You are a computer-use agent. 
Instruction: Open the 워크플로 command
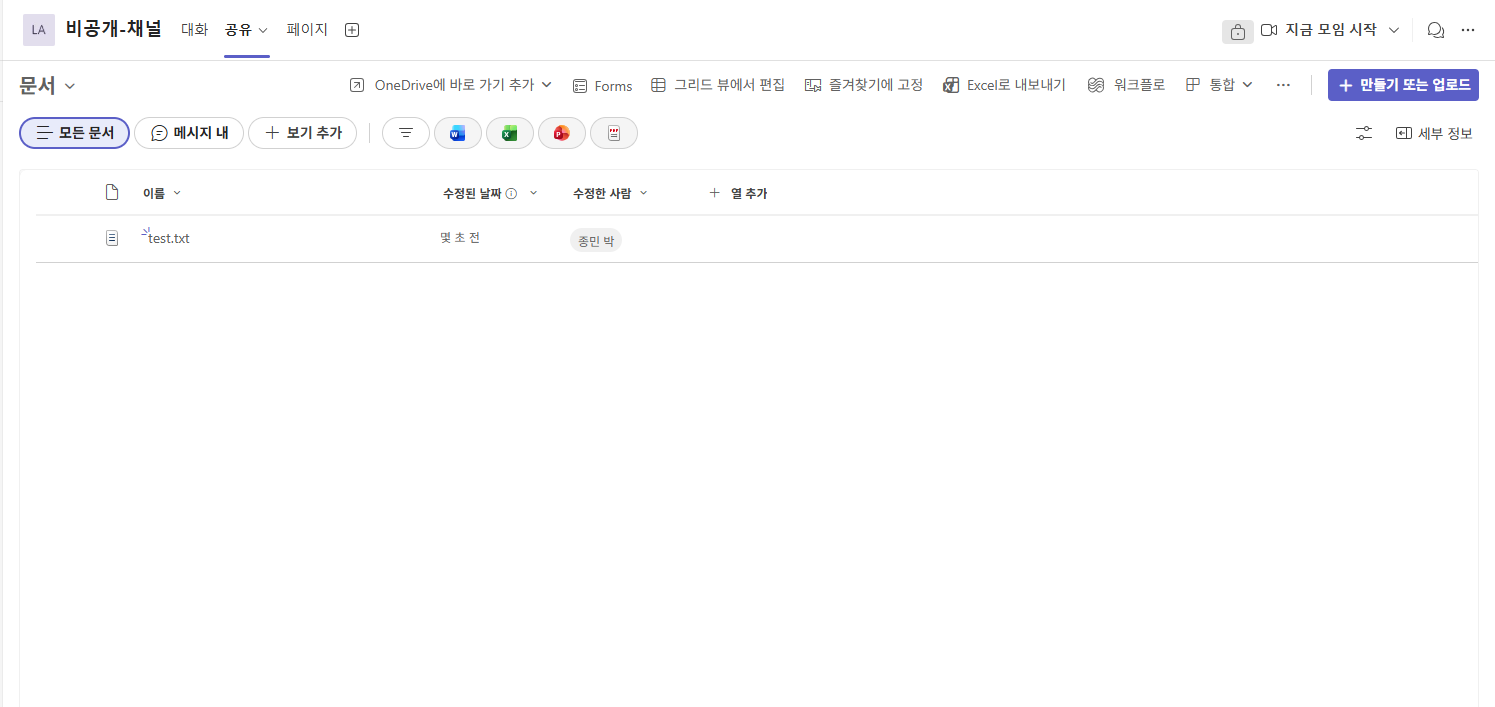(x=1126, y=85)
